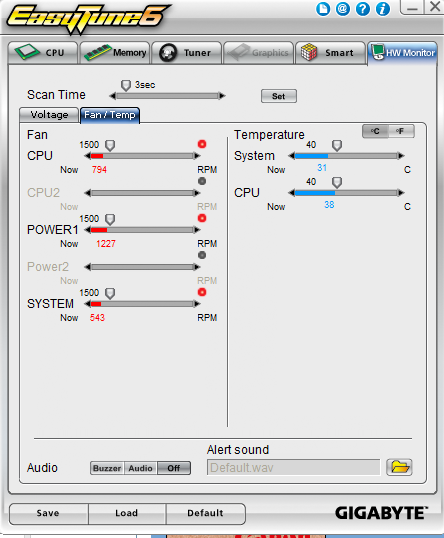Click CPU fan threshold slider thumb
The height and width of the screenshot is (538, 444).
pyautogui.click(x=110, y=145)
